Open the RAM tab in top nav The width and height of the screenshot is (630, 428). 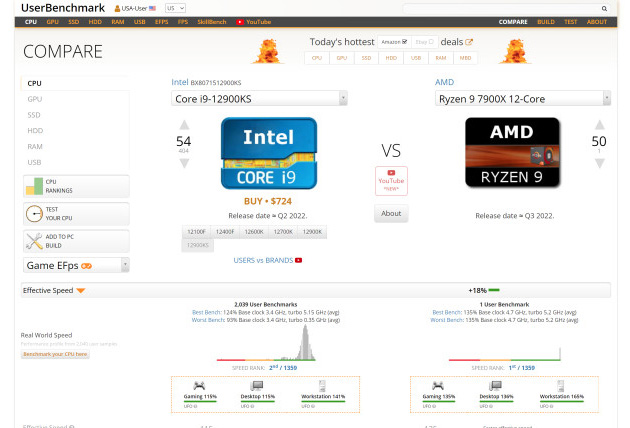(x=118, y=22)
